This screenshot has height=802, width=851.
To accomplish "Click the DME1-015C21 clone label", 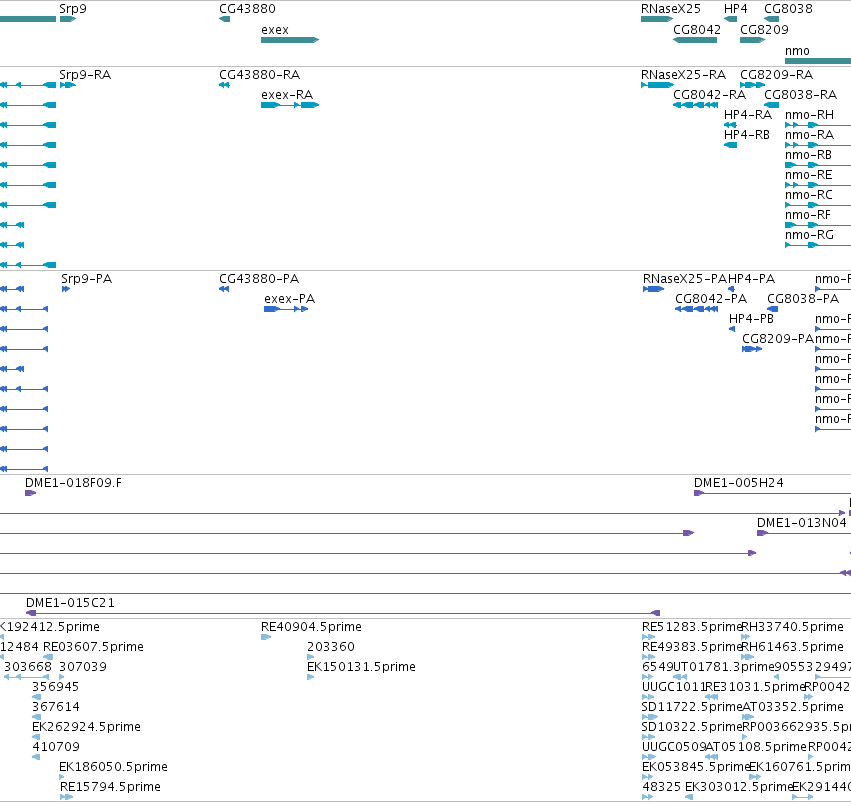I will (x=70, y=602).
